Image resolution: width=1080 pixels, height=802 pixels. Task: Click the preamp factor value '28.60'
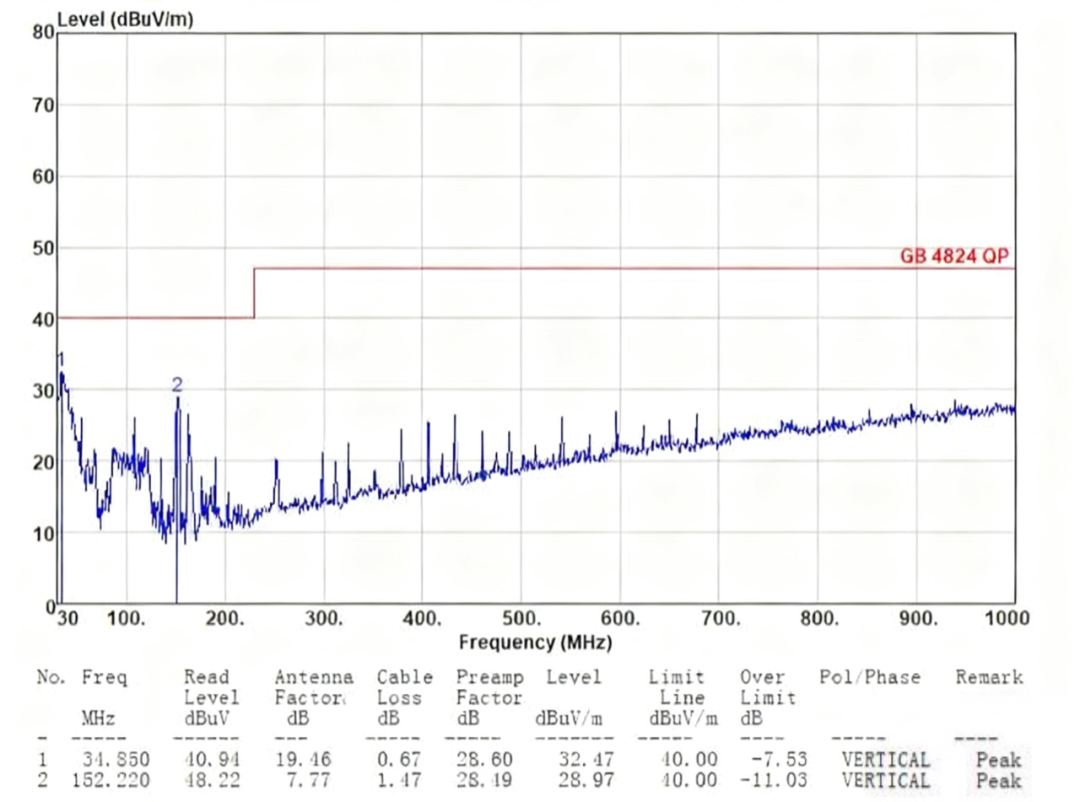point(484,759)
